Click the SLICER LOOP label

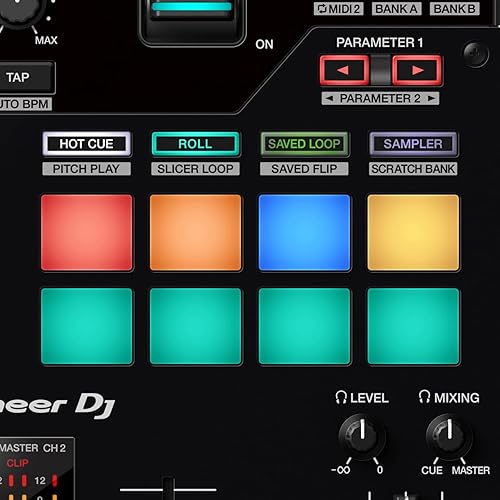pyautogui.click(x=195, y=169)
